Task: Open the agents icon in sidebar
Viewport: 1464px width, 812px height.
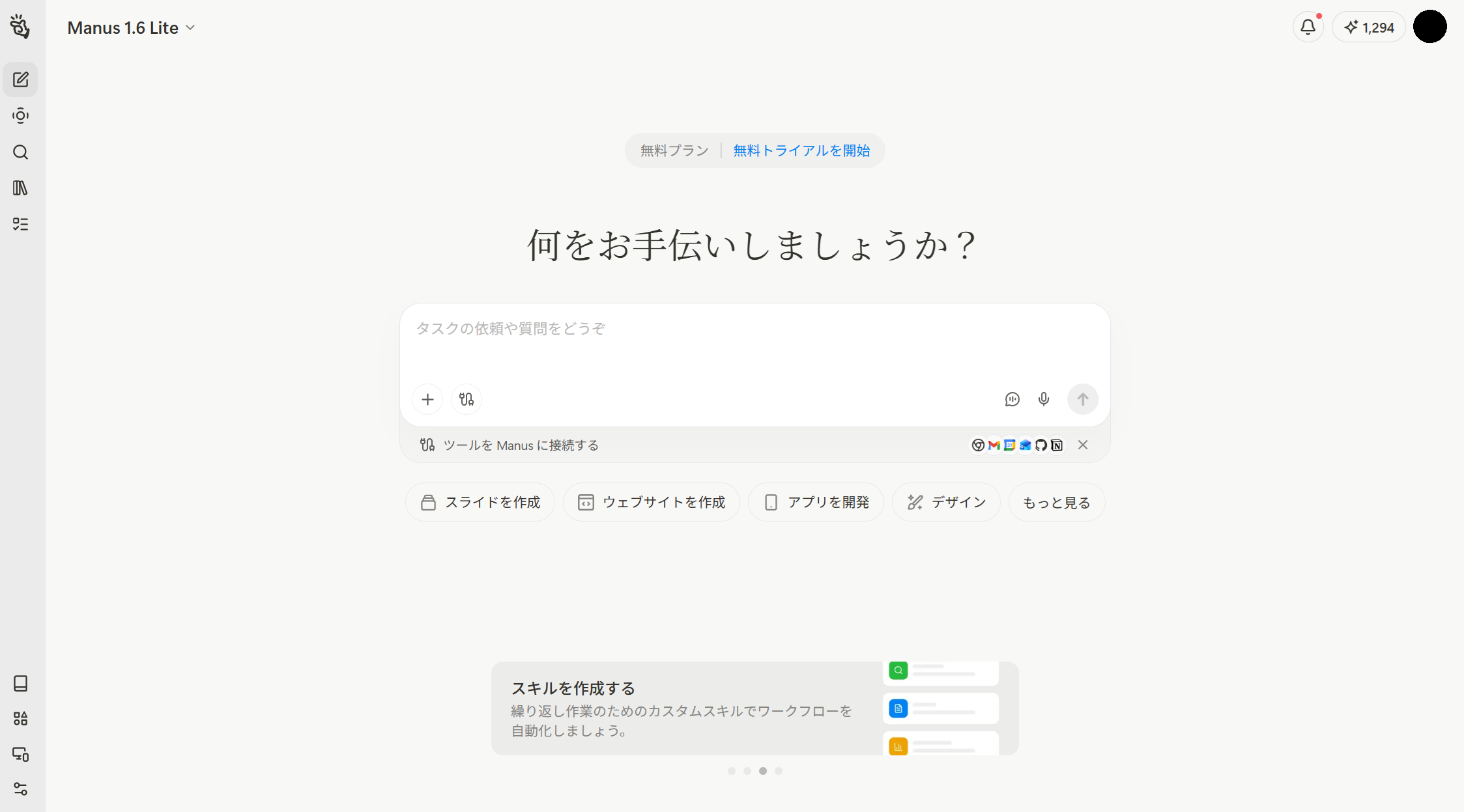Action: 21,116
